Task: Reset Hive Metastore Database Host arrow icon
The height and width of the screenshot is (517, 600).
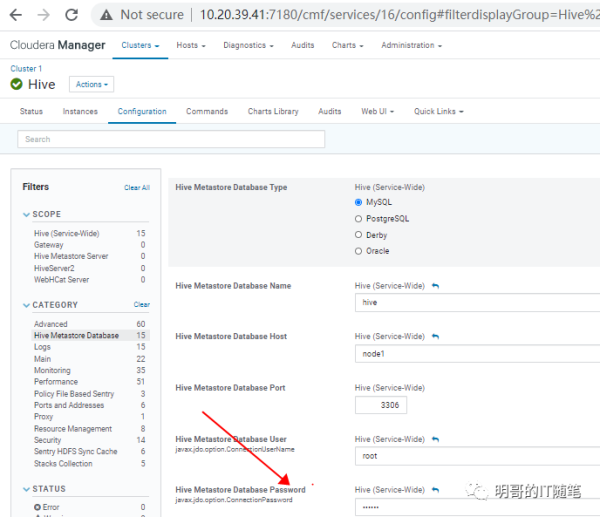Action: [x=435, y=337]
